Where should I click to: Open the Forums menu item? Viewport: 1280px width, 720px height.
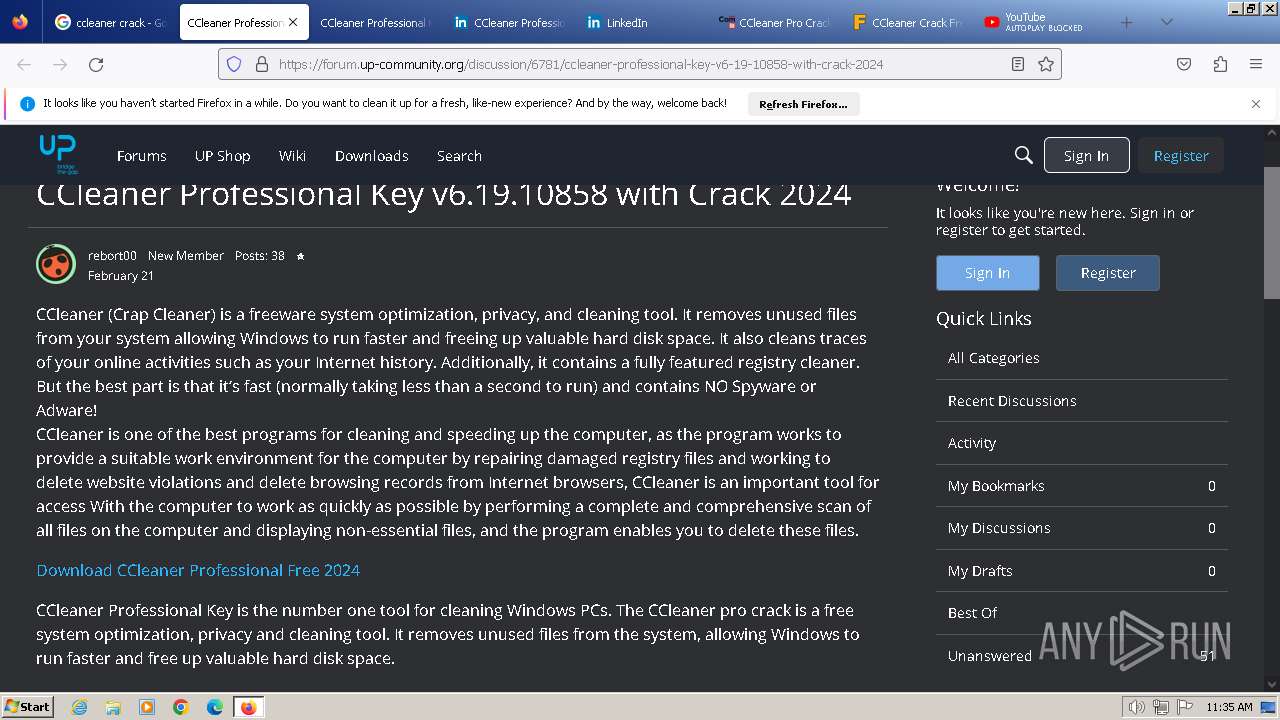141,155
